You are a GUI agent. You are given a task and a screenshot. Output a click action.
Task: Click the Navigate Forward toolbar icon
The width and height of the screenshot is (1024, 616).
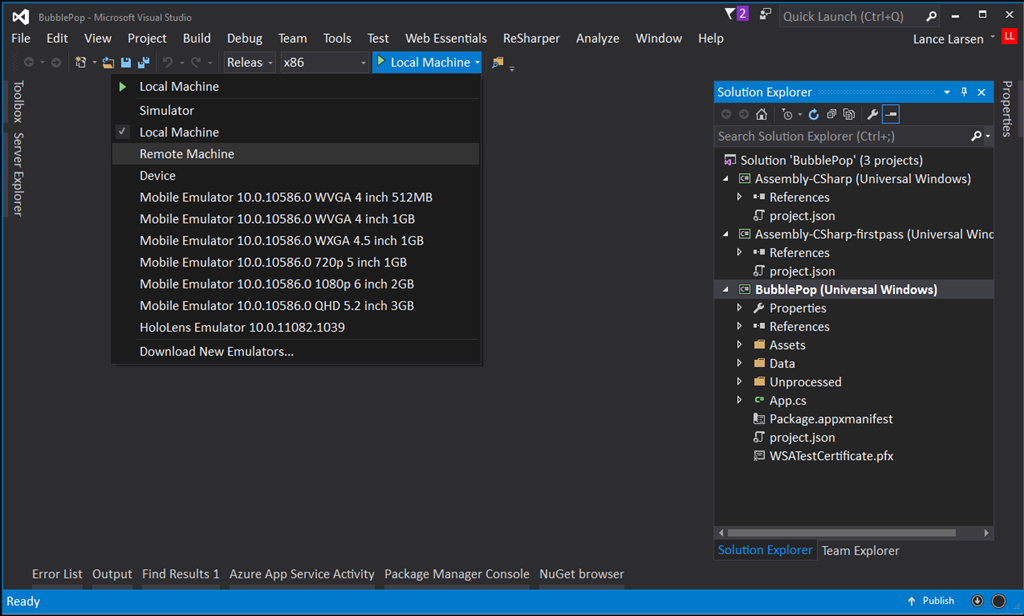(x=56, y=62)
